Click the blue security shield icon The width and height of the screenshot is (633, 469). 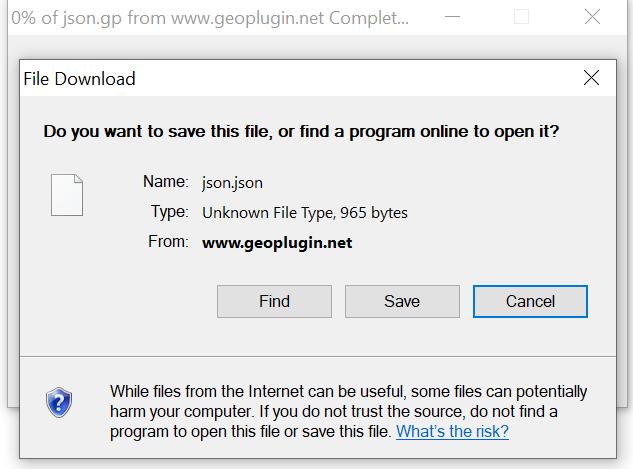coord(59,403)
